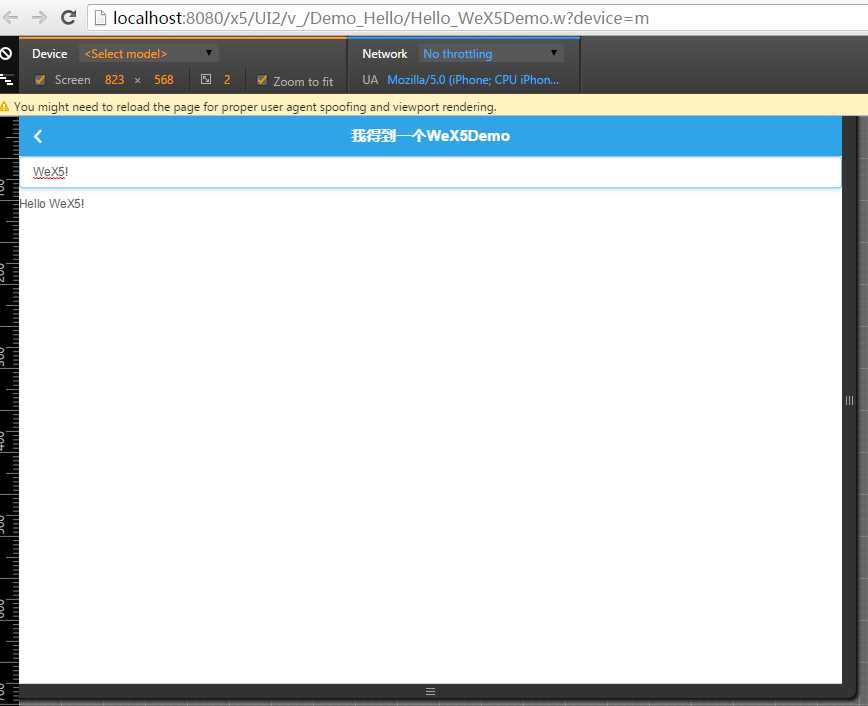Click the media queries bars icon
This screenshot has height=706, width=868.
[7, 80]
